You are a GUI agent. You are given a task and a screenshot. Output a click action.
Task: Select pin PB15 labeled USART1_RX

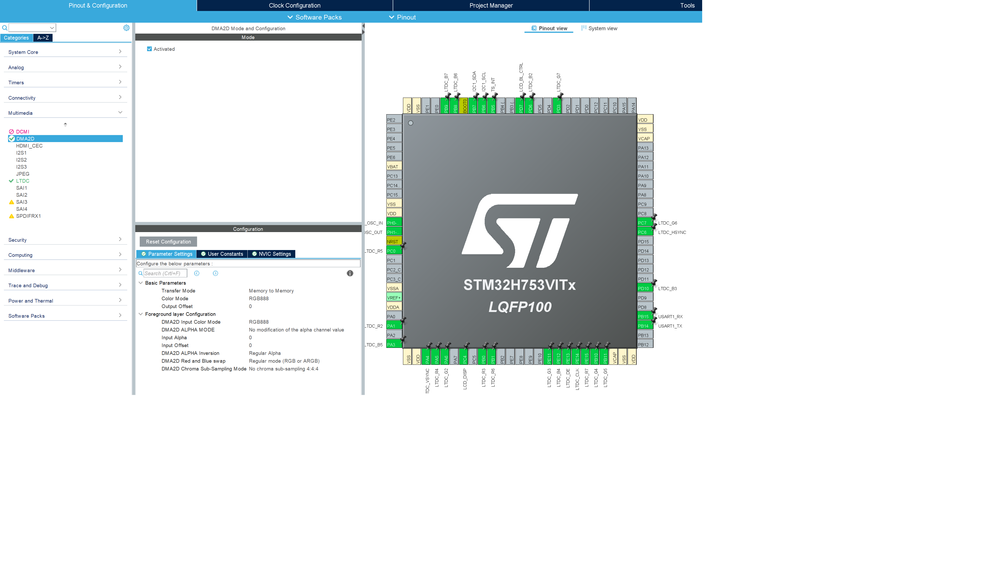click(645, 317)
